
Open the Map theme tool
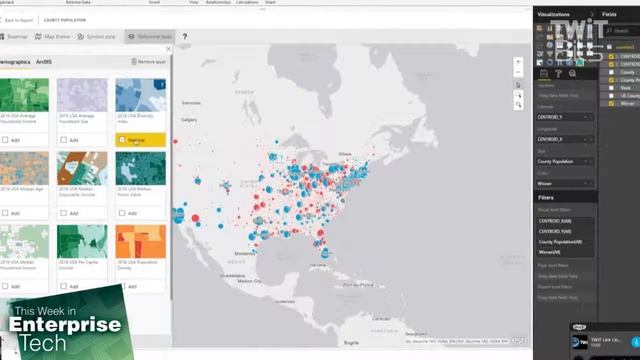point(52,37)
